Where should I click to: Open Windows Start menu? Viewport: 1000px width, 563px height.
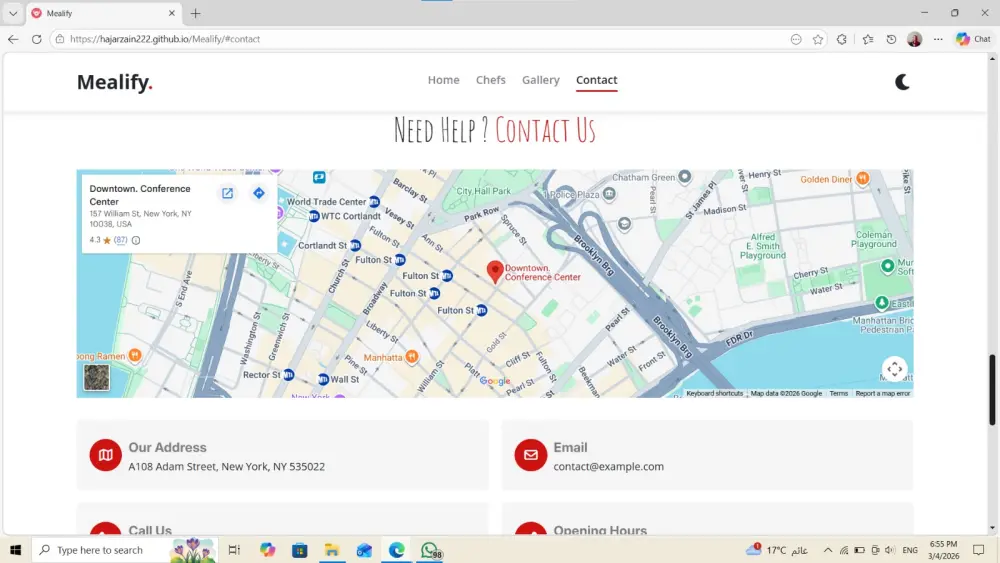click(15, 550)
